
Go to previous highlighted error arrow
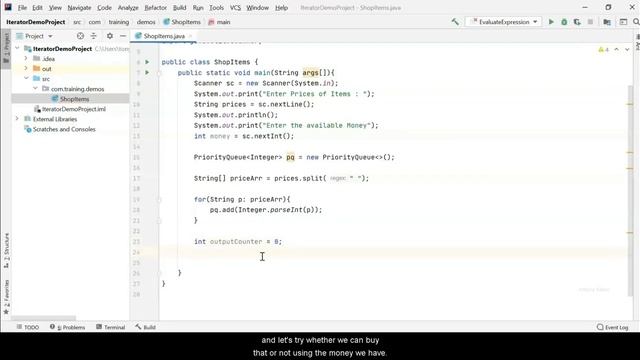[616, 49]
